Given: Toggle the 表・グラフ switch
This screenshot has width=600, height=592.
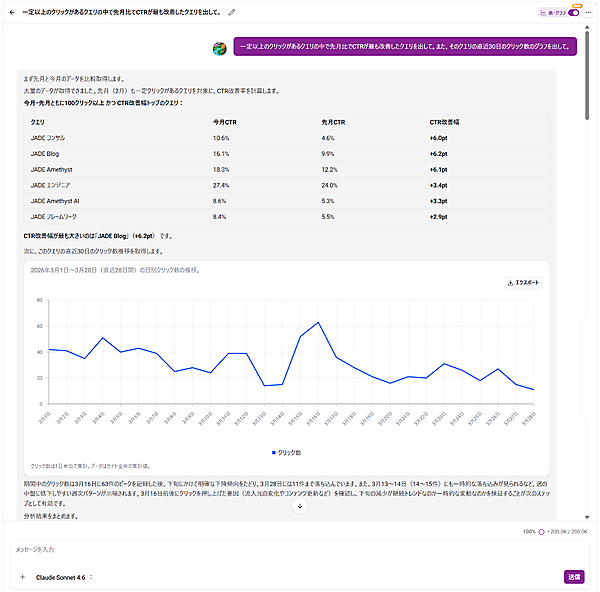Looking at the screenshot, I should [574, 12].
